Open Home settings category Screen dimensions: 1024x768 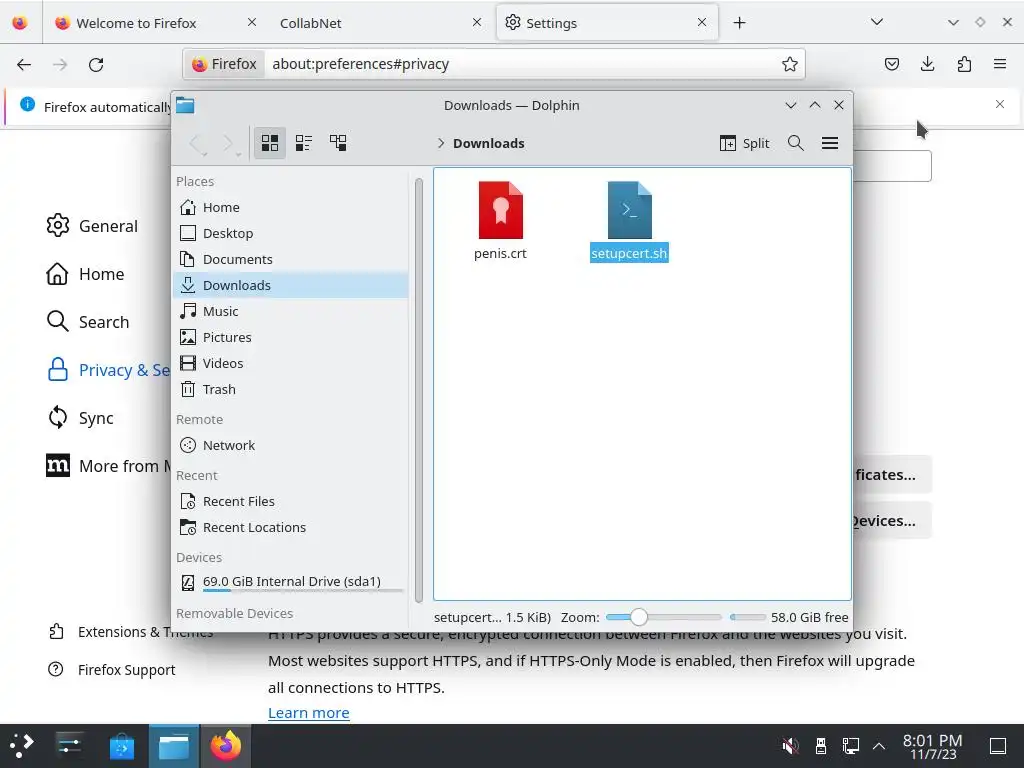click(x=85, y=274)
